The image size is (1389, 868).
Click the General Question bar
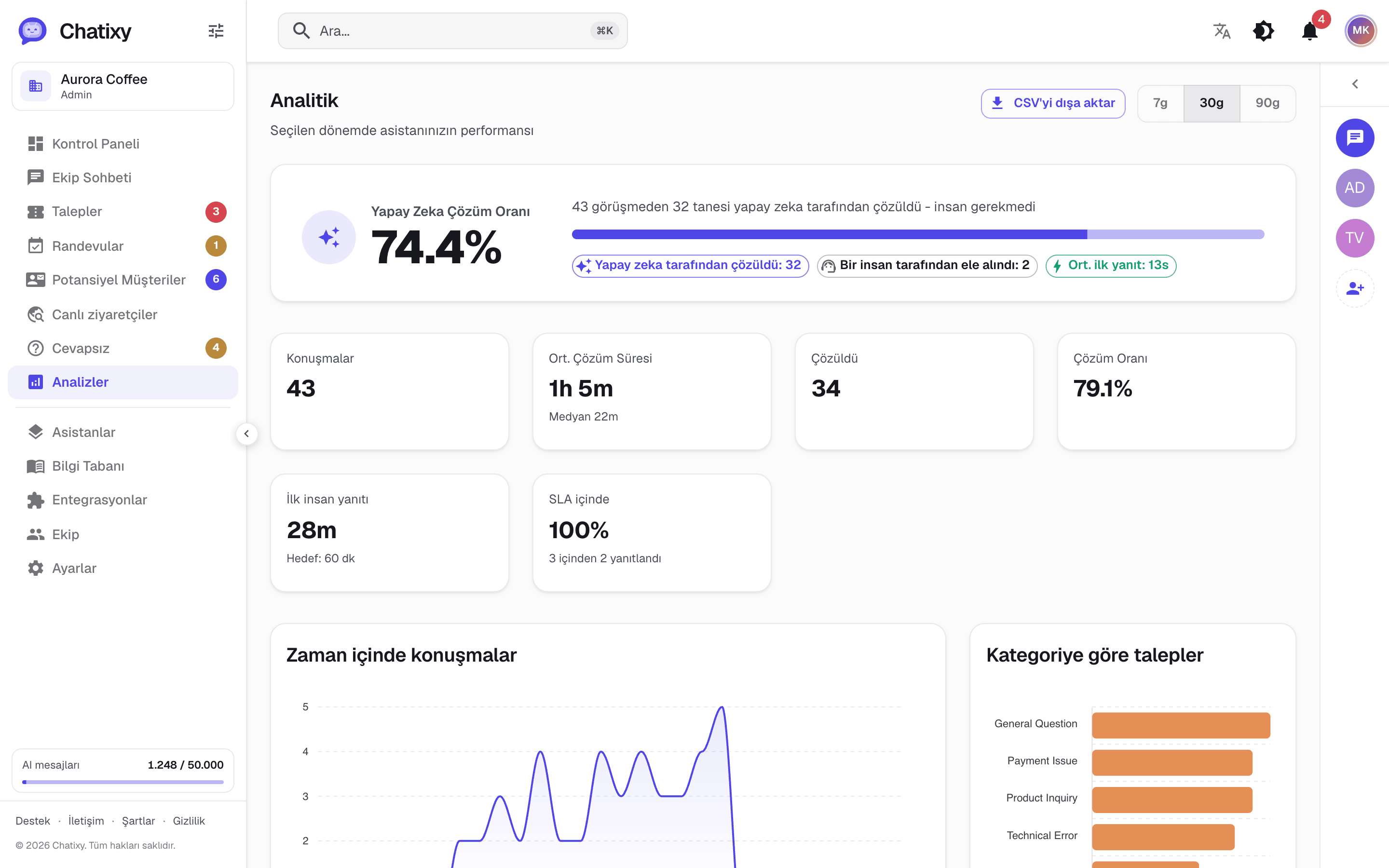click(1181, 725)
